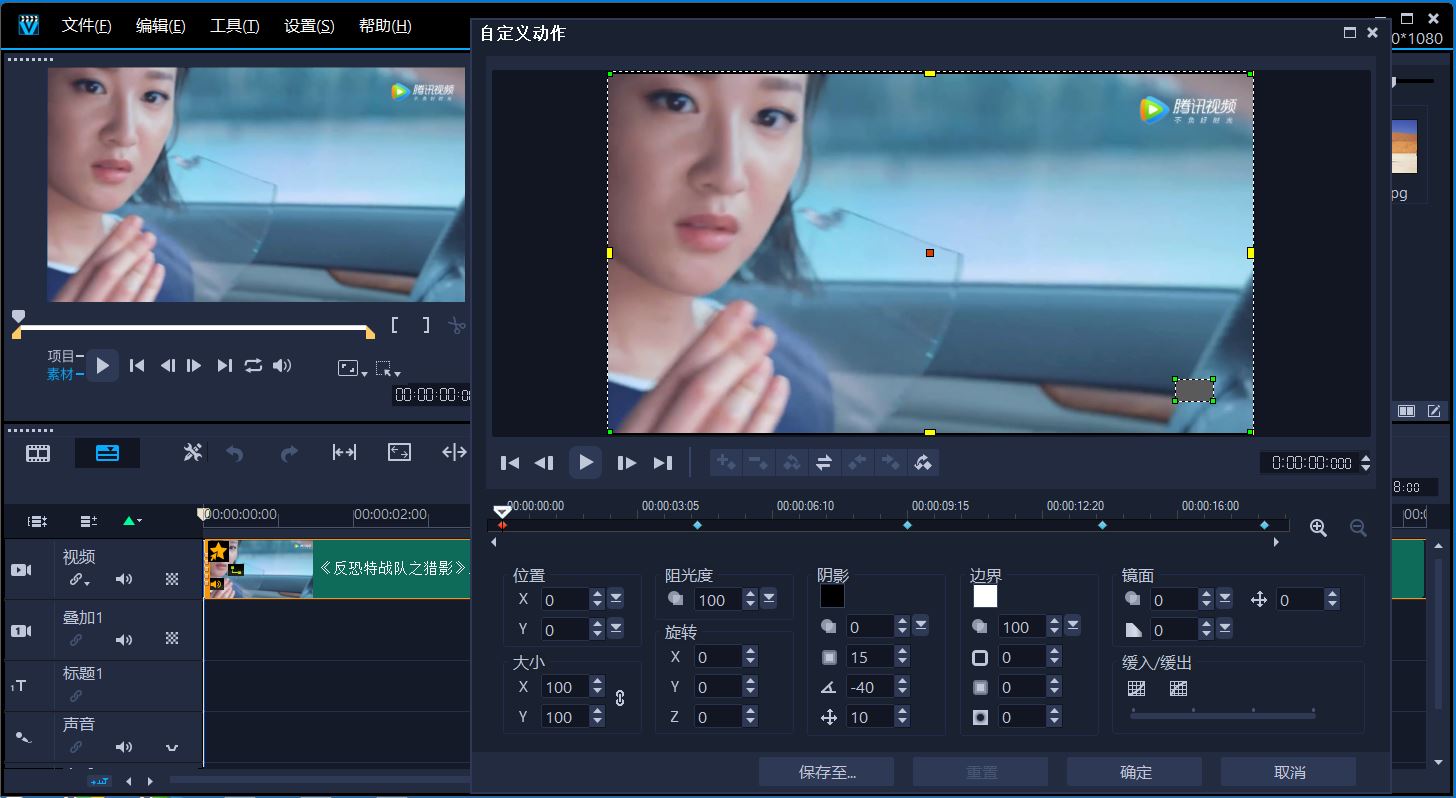Image resolution: width=1456 pixels, height=798 pixels.
Task: Mute the 叠加1 track audio
Action: click(x=124, y=639)
